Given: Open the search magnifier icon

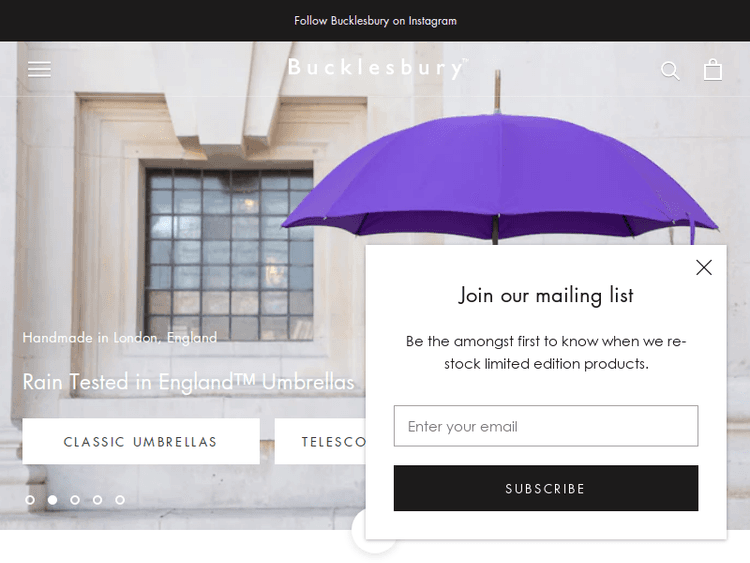Looking at the screenshot, I should (670, 71).
